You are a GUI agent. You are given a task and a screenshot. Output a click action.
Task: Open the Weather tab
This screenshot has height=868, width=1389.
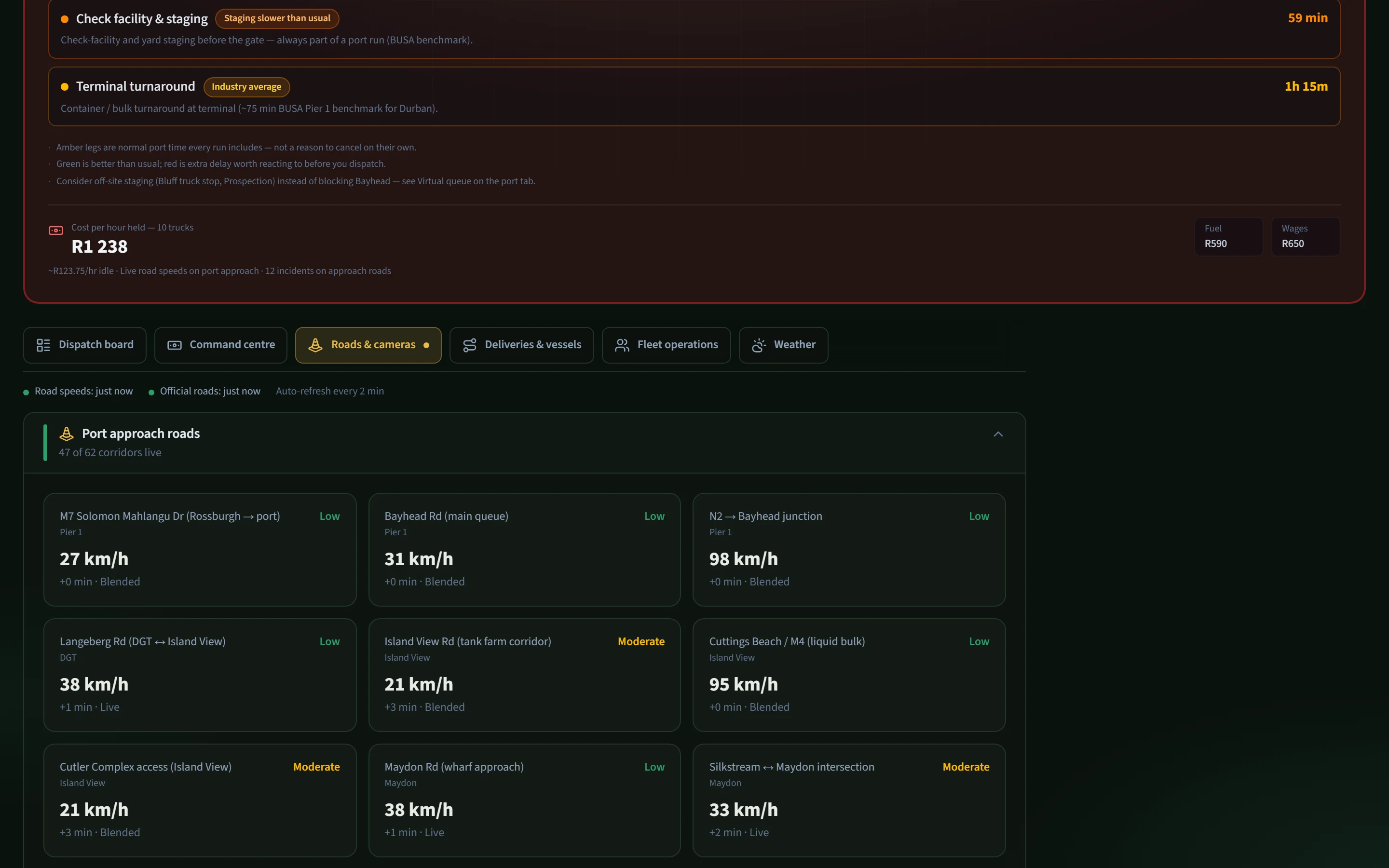(x=783, y=345)
